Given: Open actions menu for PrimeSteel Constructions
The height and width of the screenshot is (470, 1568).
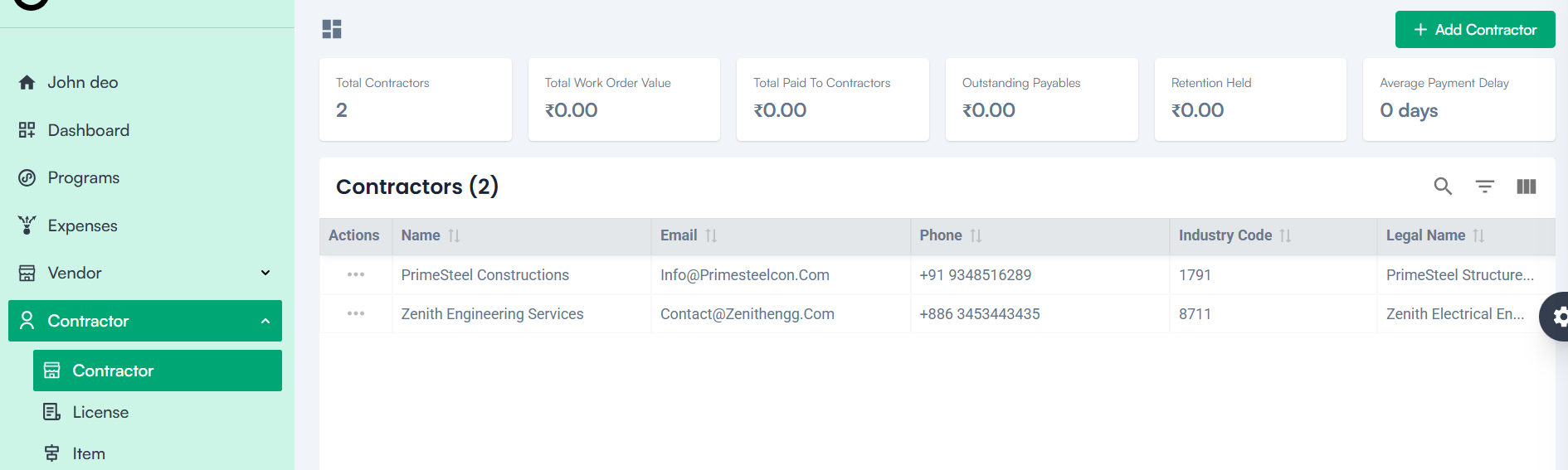Looking at the screenshot, I should pos(356,274).
